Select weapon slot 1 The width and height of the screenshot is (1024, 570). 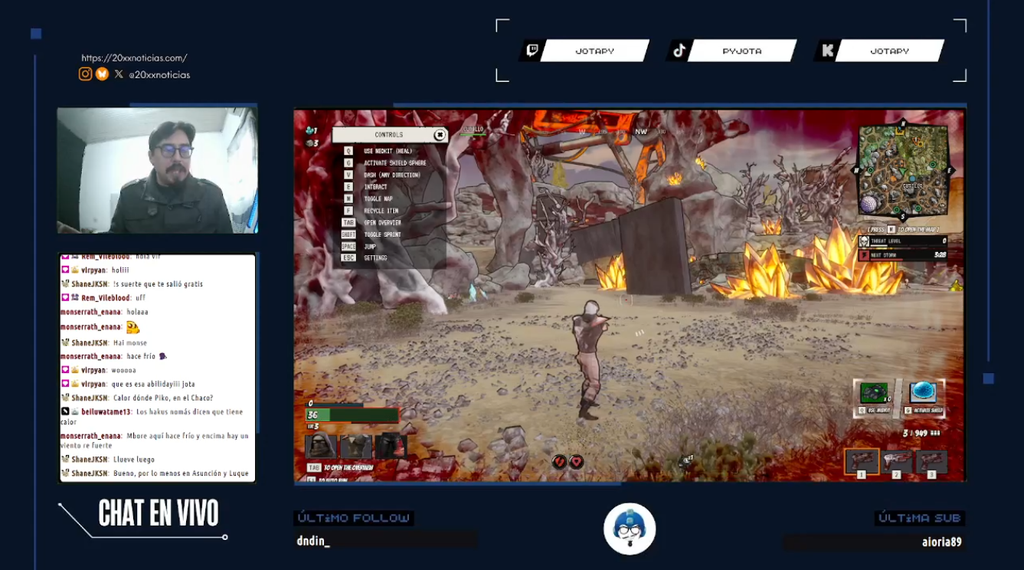(x=861, y=462)
